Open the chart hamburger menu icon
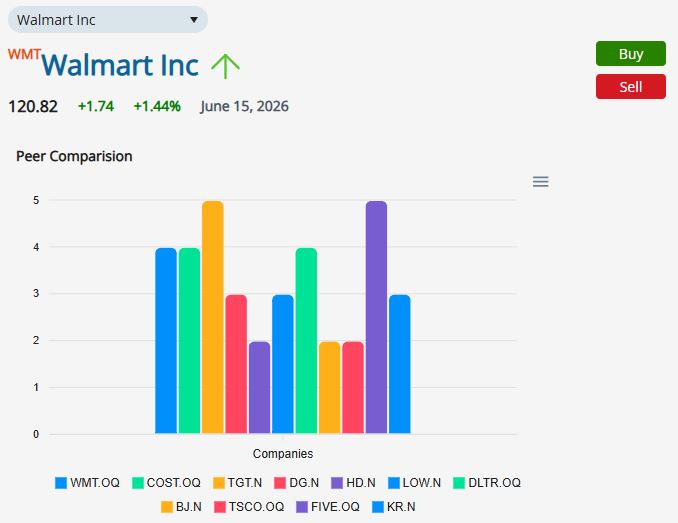Image resolution: width=678 pixels, height=523 pixels. click(540, 182)
